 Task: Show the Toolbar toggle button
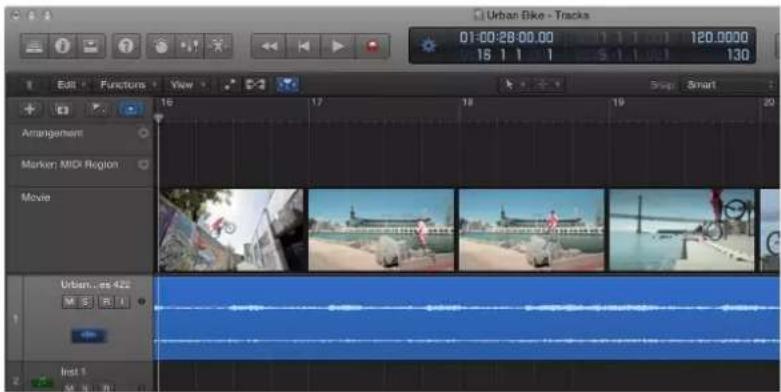(x=91, y=46)
